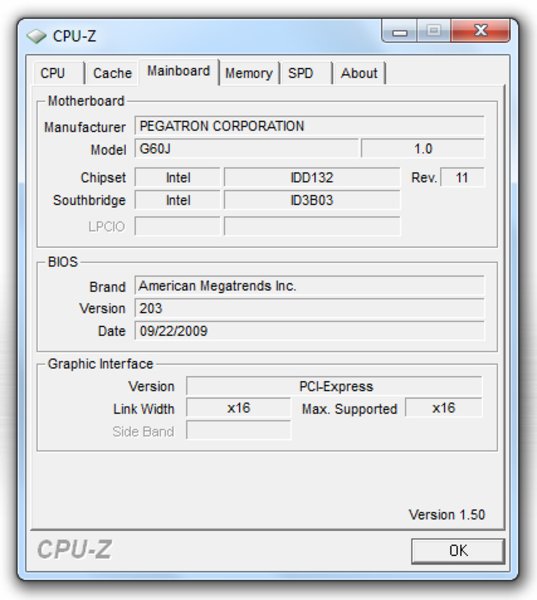Open the Cache tab
The width and height of the screenshot is (537, 600).
pyautogui.click(x=112, y=73)
